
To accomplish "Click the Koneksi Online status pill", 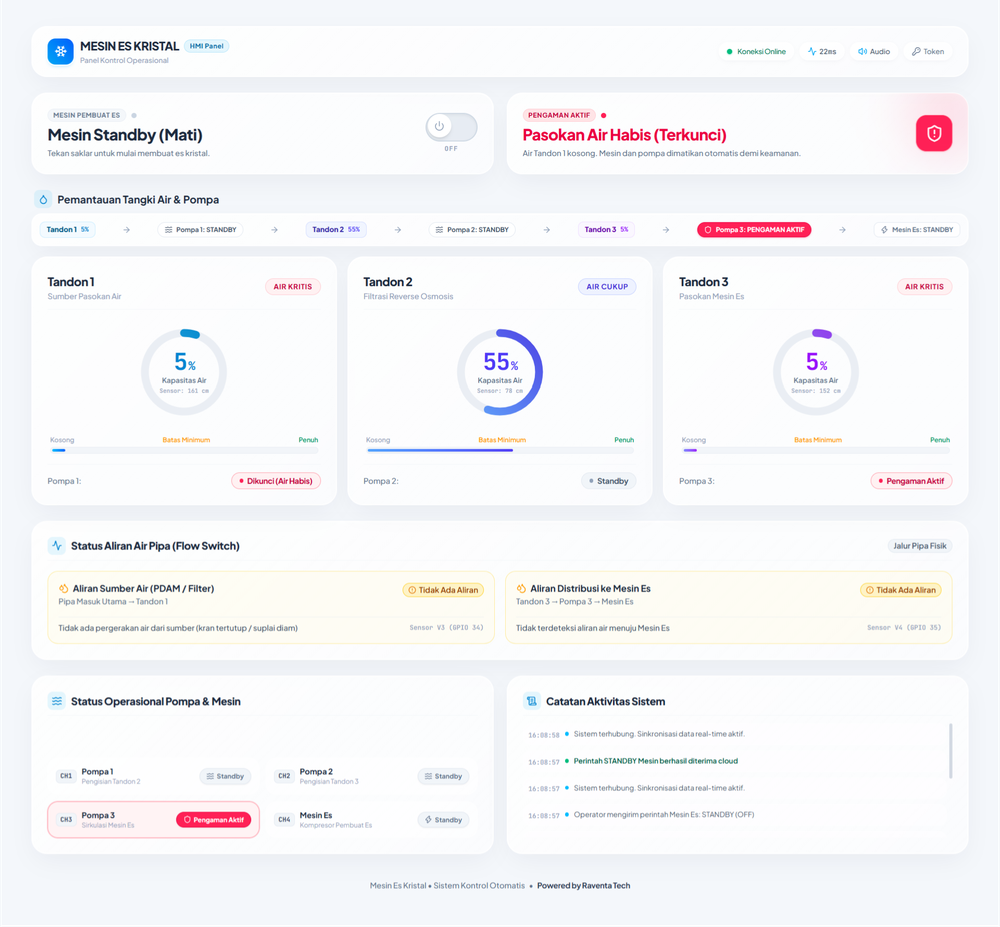I will point(756,52).
